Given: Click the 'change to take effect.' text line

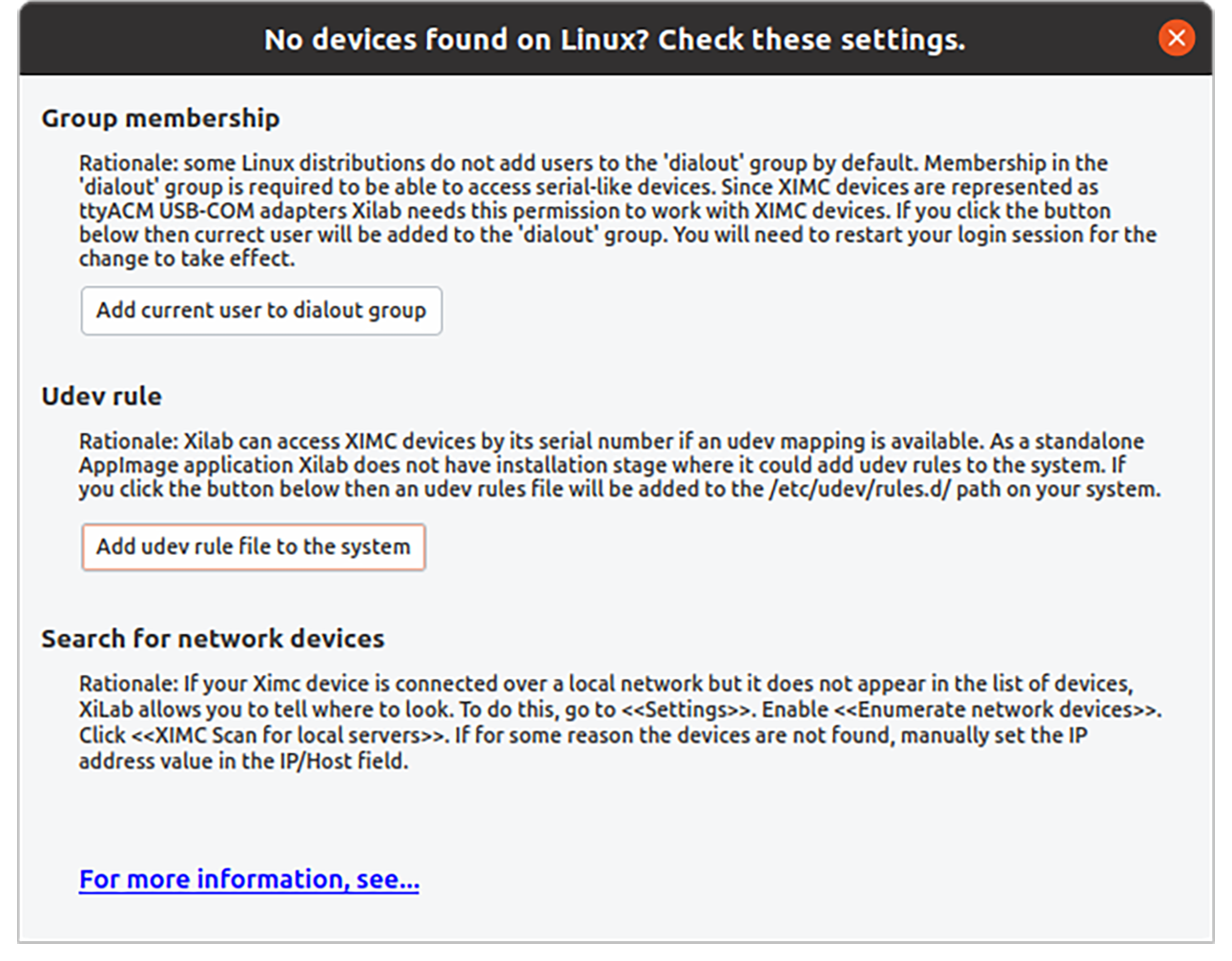Looking at the screenshot, I should click(187, 258).
